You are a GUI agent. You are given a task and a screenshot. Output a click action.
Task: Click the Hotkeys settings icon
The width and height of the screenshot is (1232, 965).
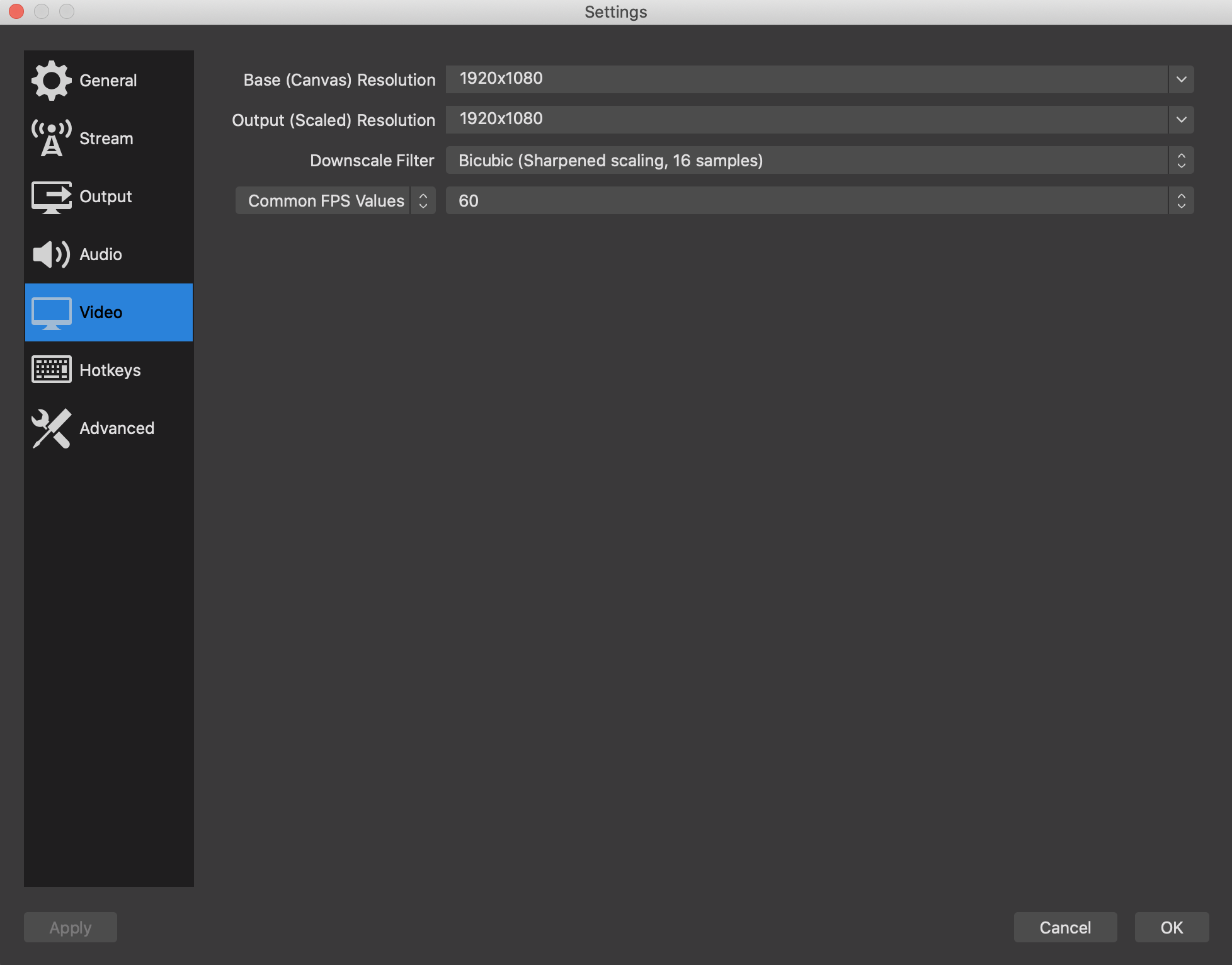tap(50, 370)
